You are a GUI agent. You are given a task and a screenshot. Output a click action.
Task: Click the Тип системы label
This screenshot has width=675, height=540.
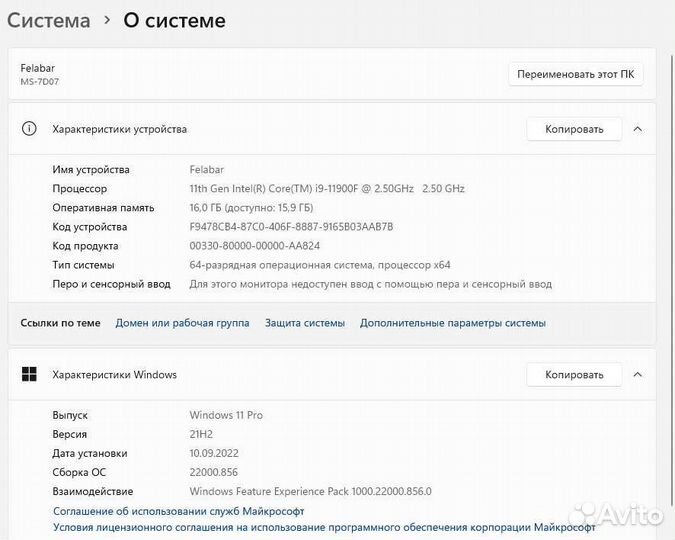[84, 265]
